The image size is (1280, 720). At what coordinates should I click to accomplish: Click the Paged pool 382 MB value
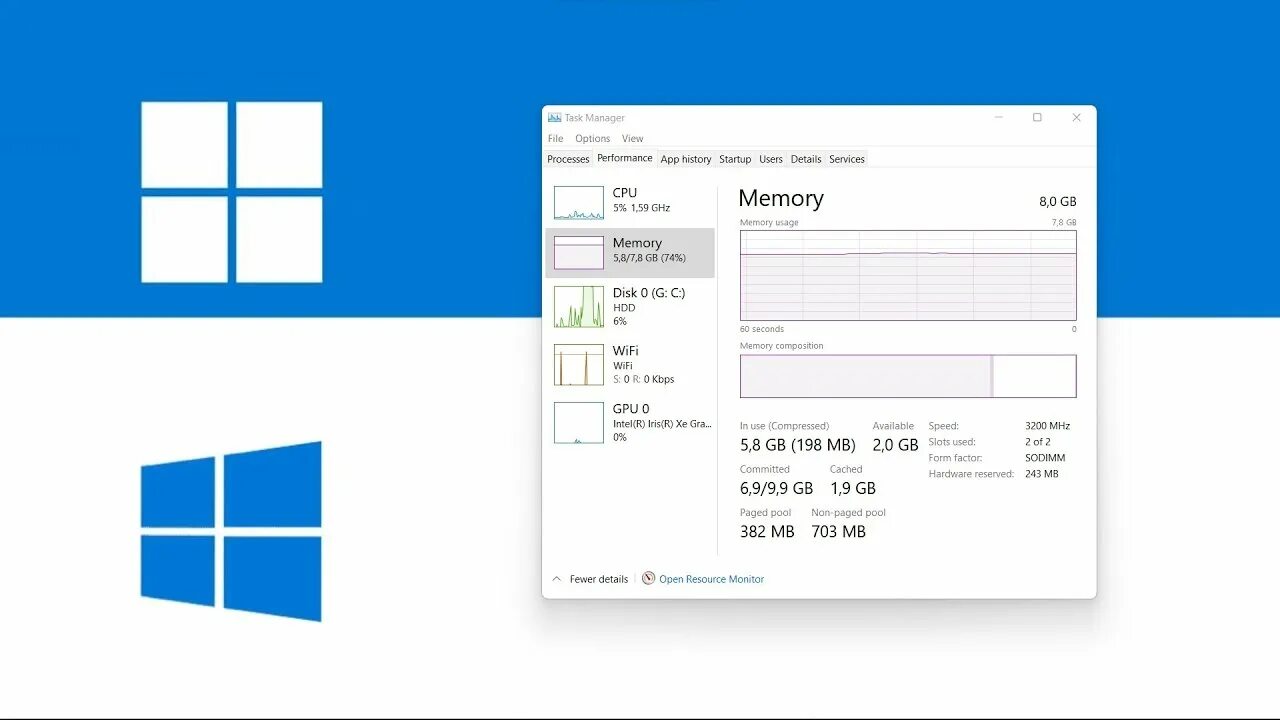767,532
